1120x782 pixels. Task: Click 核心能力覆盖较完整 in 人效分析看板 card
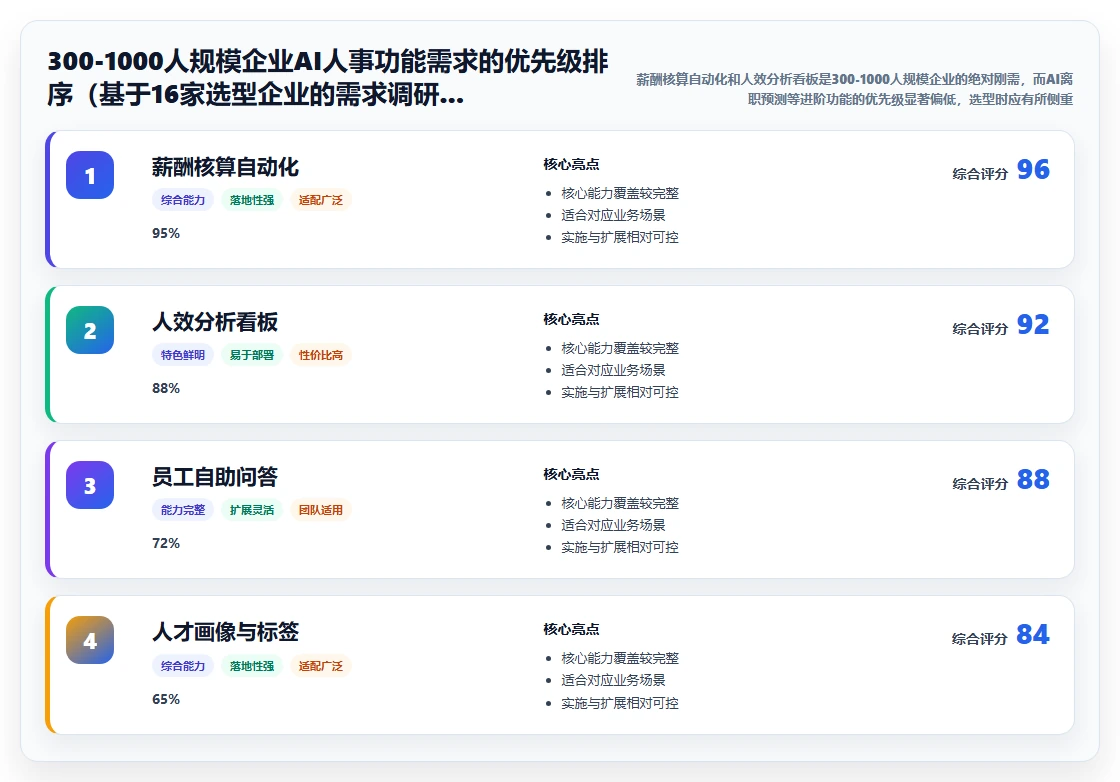tap(620, 349)
